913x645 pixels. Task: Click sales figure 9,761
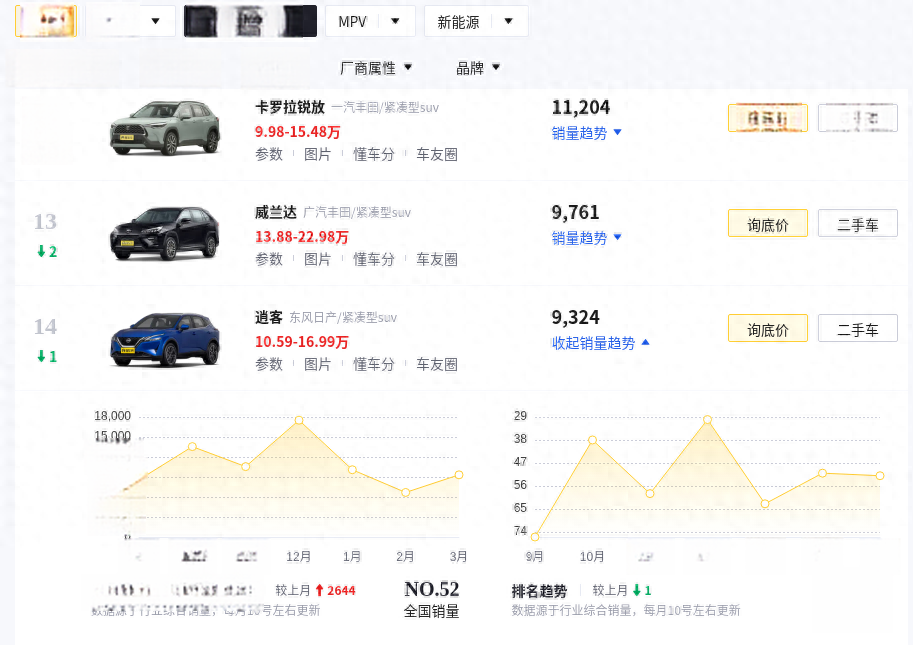tap(575, 212)
